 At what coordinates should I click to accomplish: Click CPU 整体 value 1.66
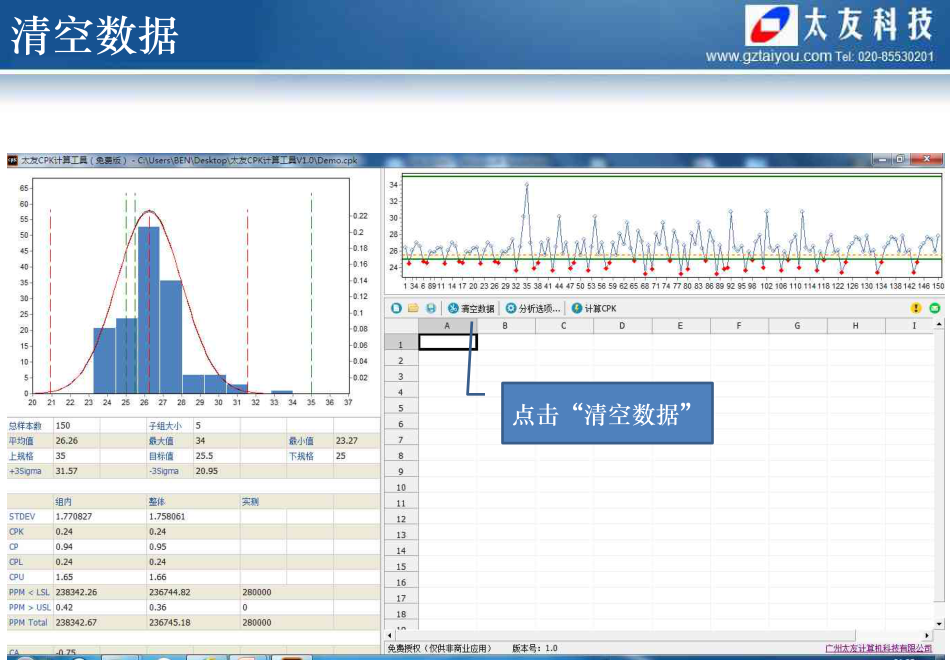coord(158,577)
